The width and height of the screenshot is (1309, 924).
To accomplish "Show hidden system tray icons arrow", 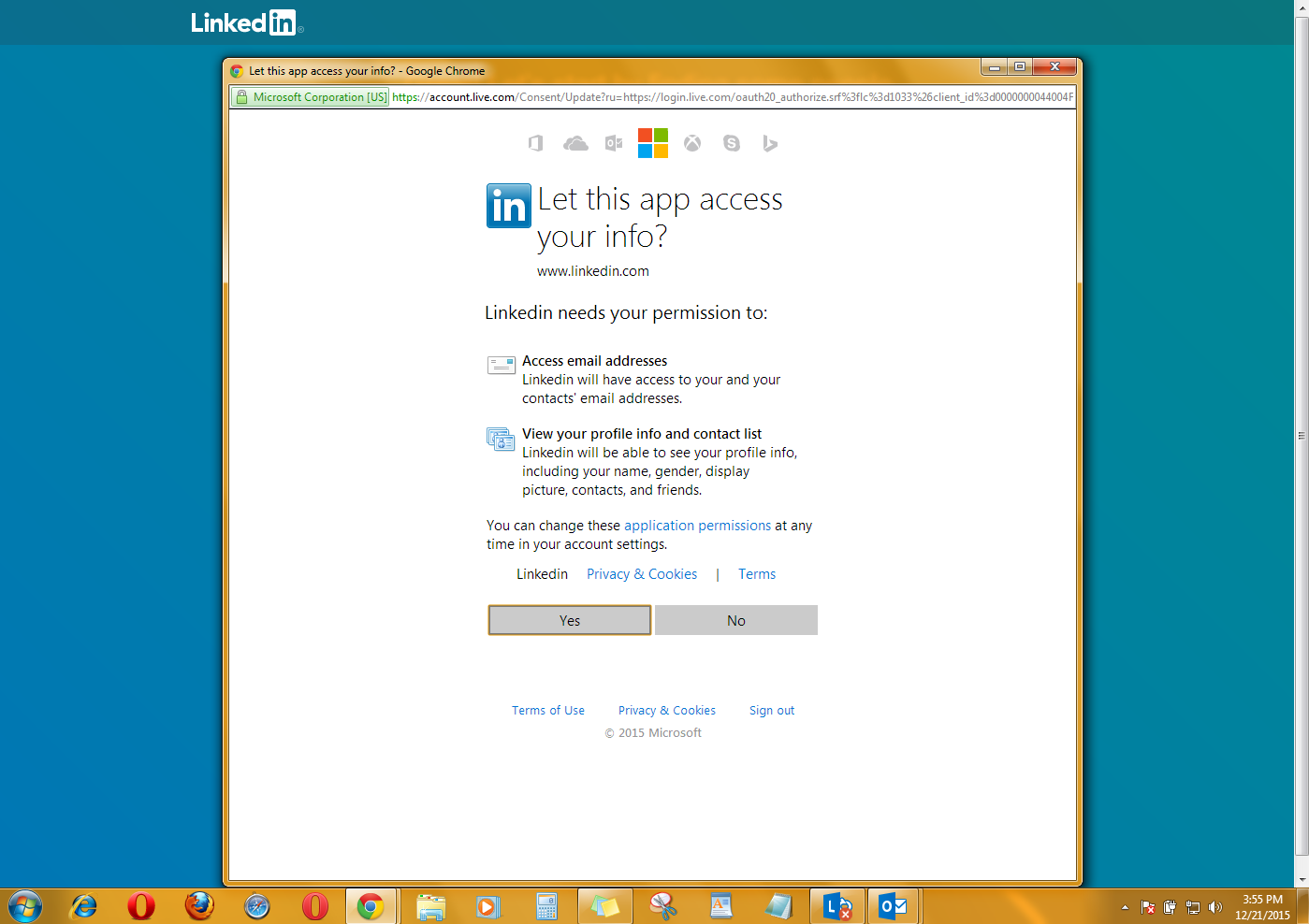I will (x=1125, y=907).
